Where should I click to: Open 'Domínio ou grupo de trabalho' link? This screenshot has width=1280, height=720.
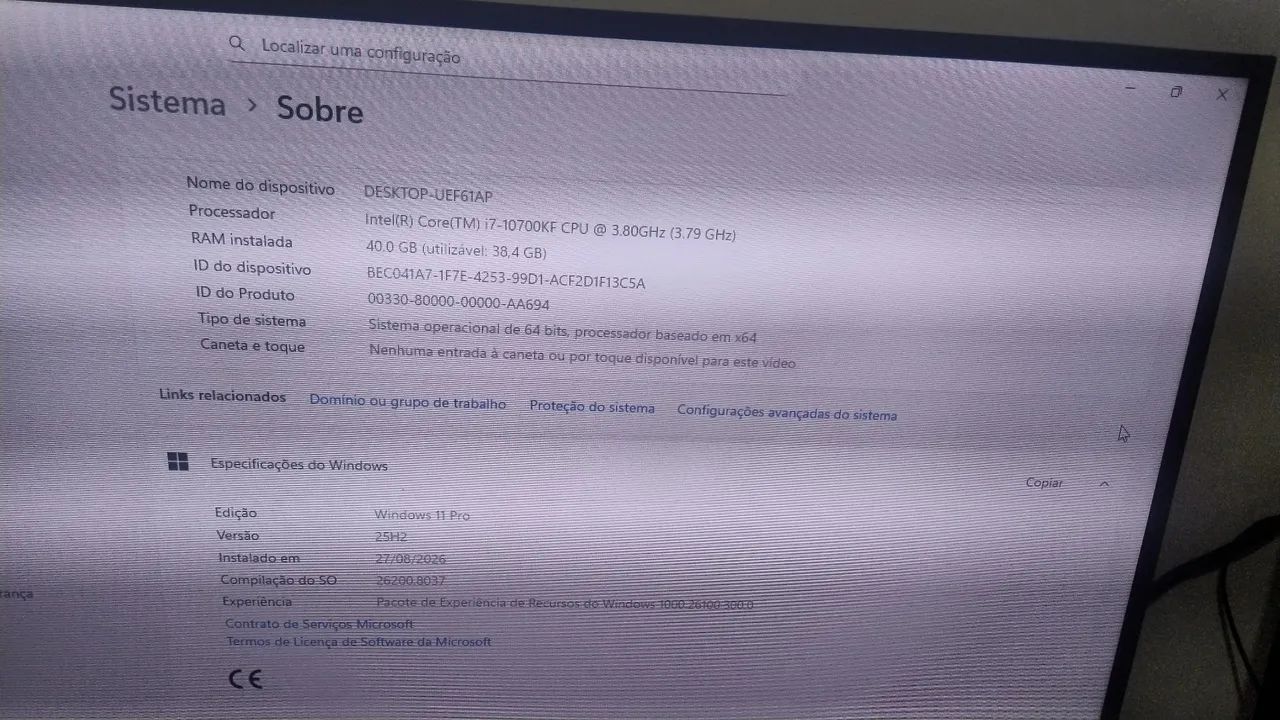coord(407,402)
